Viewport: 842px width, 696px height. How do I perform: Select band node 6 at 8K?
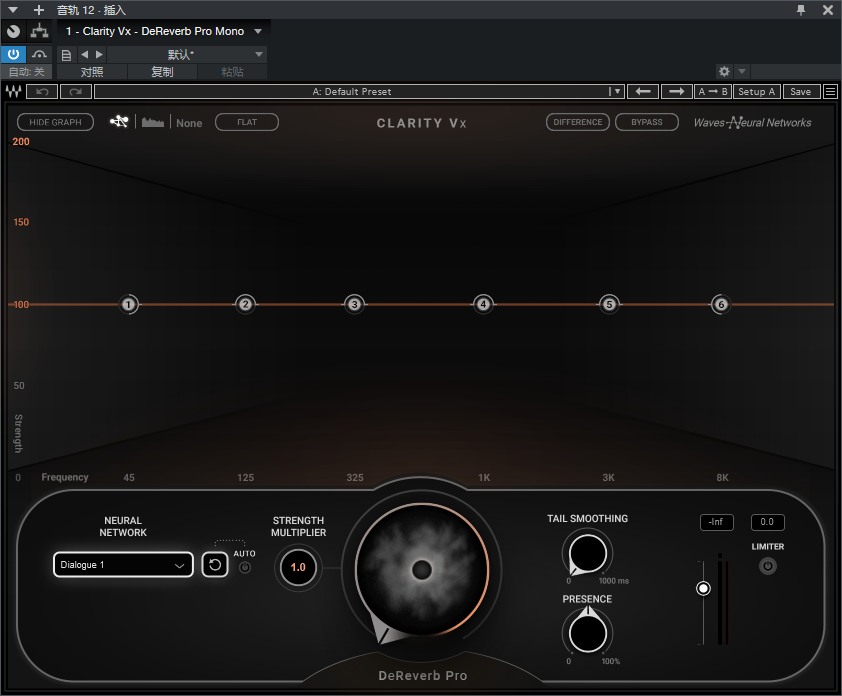tap(721, 304)
